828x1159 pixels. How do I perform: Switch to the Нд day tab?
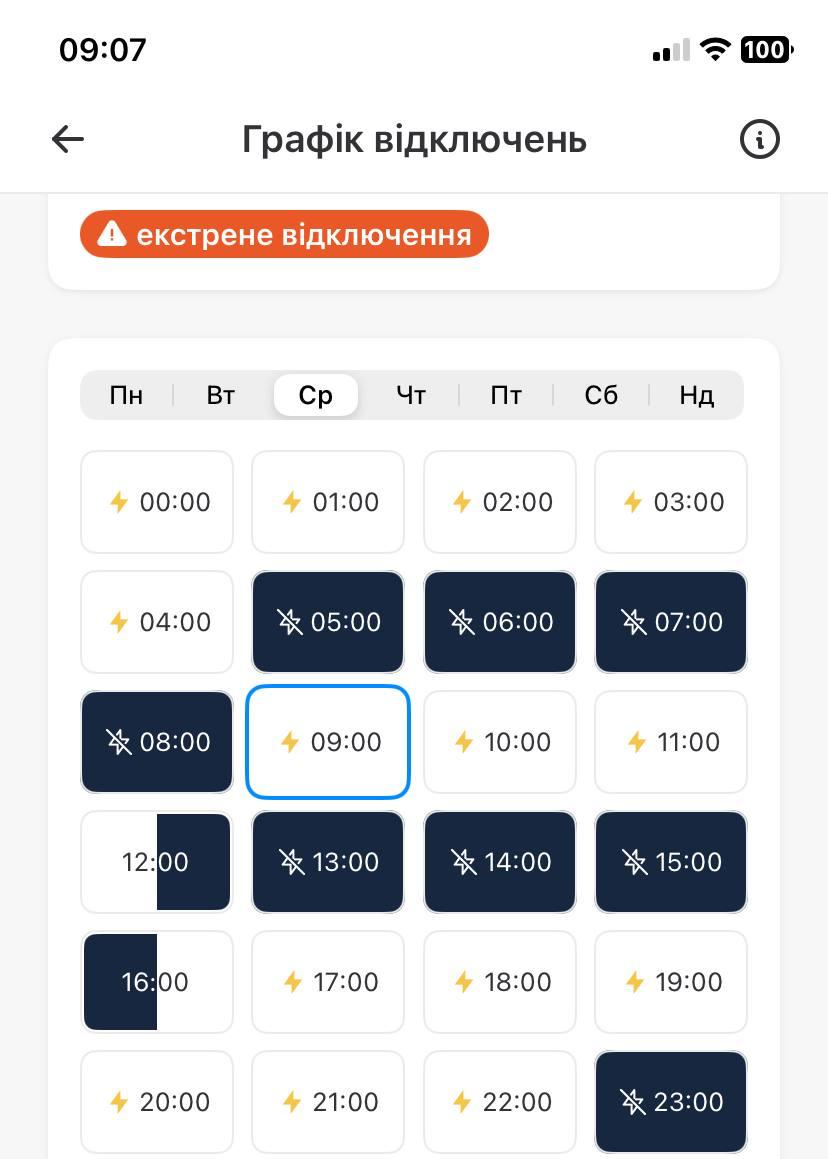tap(696, 395)
